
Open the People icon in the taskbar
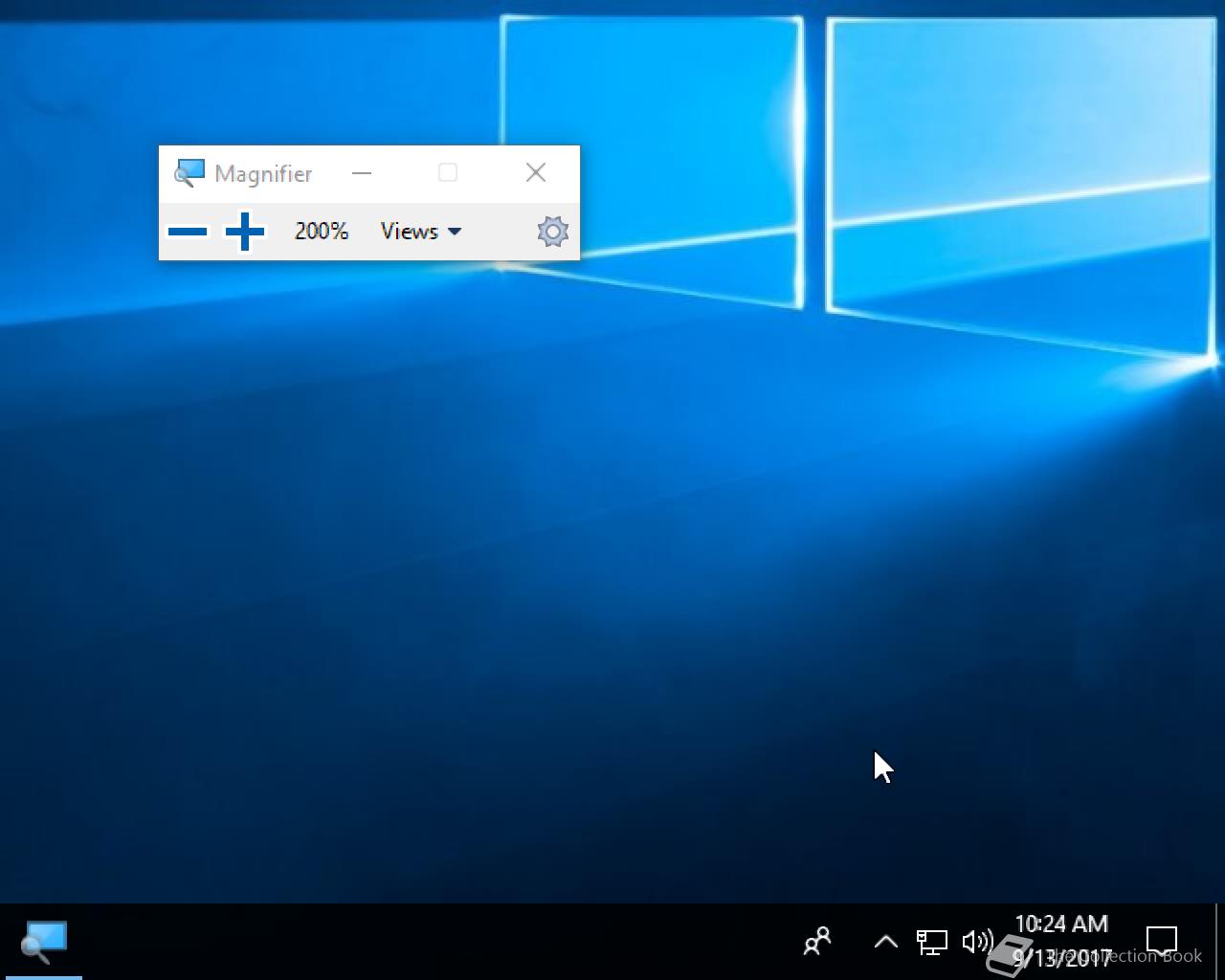tap(817, 942)
